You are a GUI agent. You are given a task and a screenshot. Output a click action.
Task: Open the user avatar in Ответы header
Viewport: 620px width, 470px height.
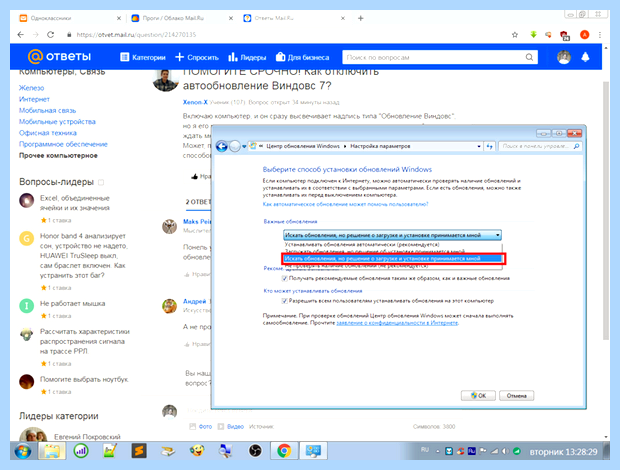coord(564,57)
